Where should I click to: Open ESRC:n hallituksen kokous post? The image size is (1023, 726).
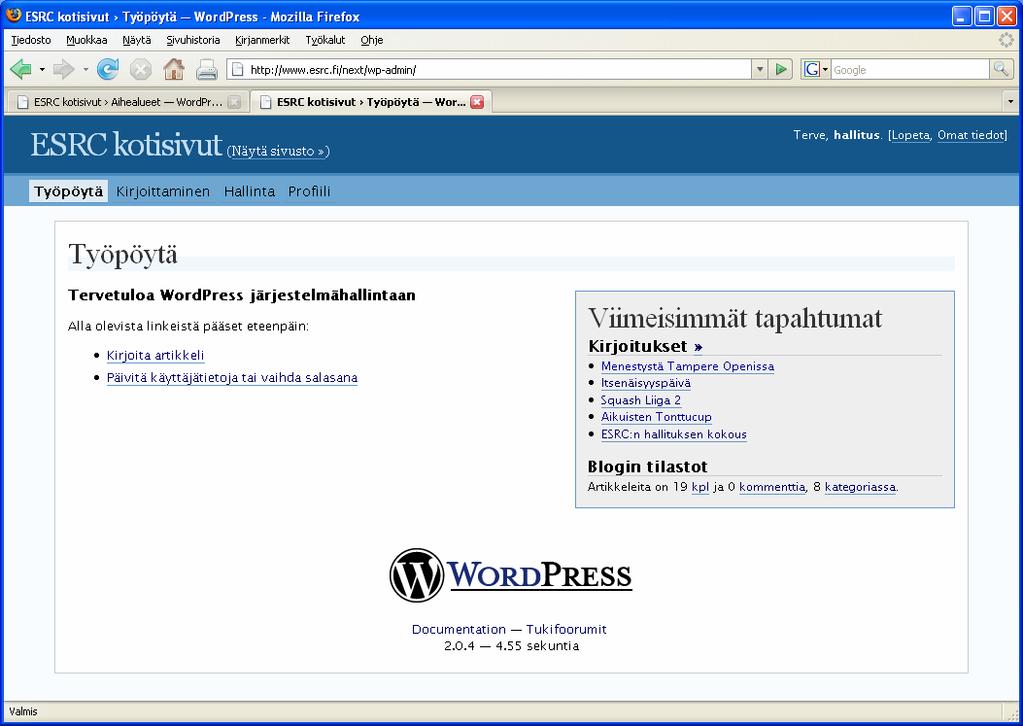[x=674, y=434]
